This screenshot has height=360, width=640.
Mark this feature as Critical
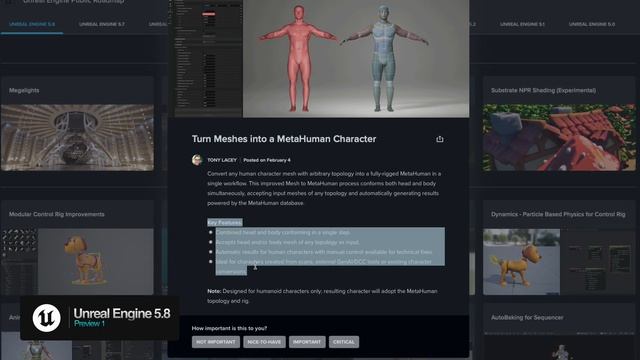click(x=344, y=342)
